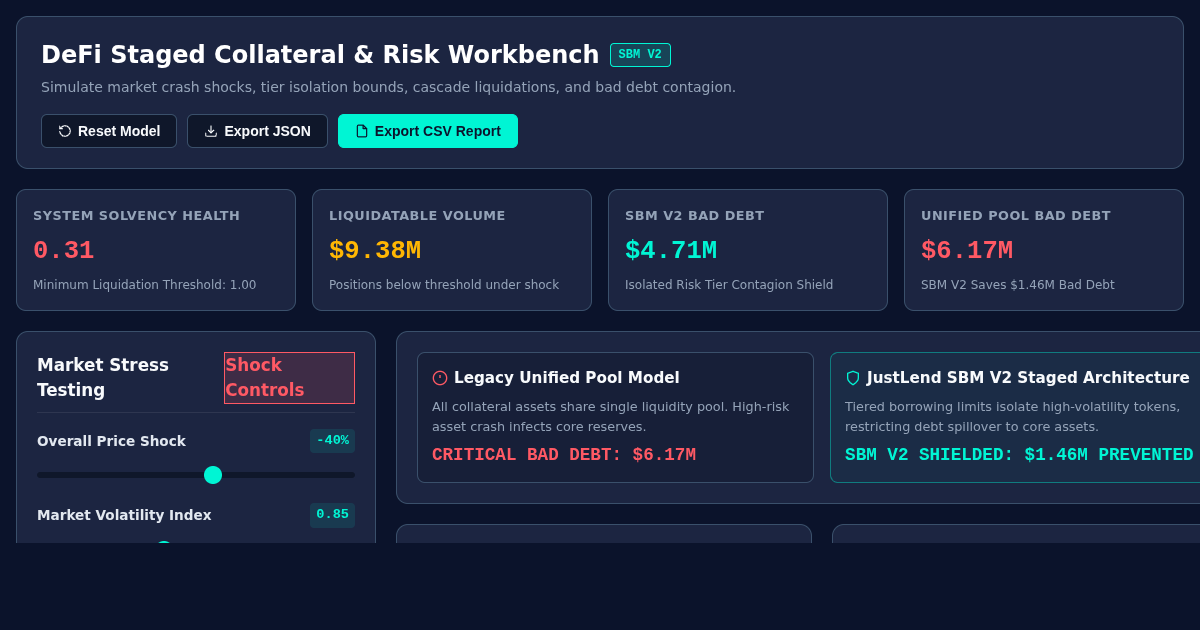
Task: Click the SBM V2 badge in the title
Action: 640,55
